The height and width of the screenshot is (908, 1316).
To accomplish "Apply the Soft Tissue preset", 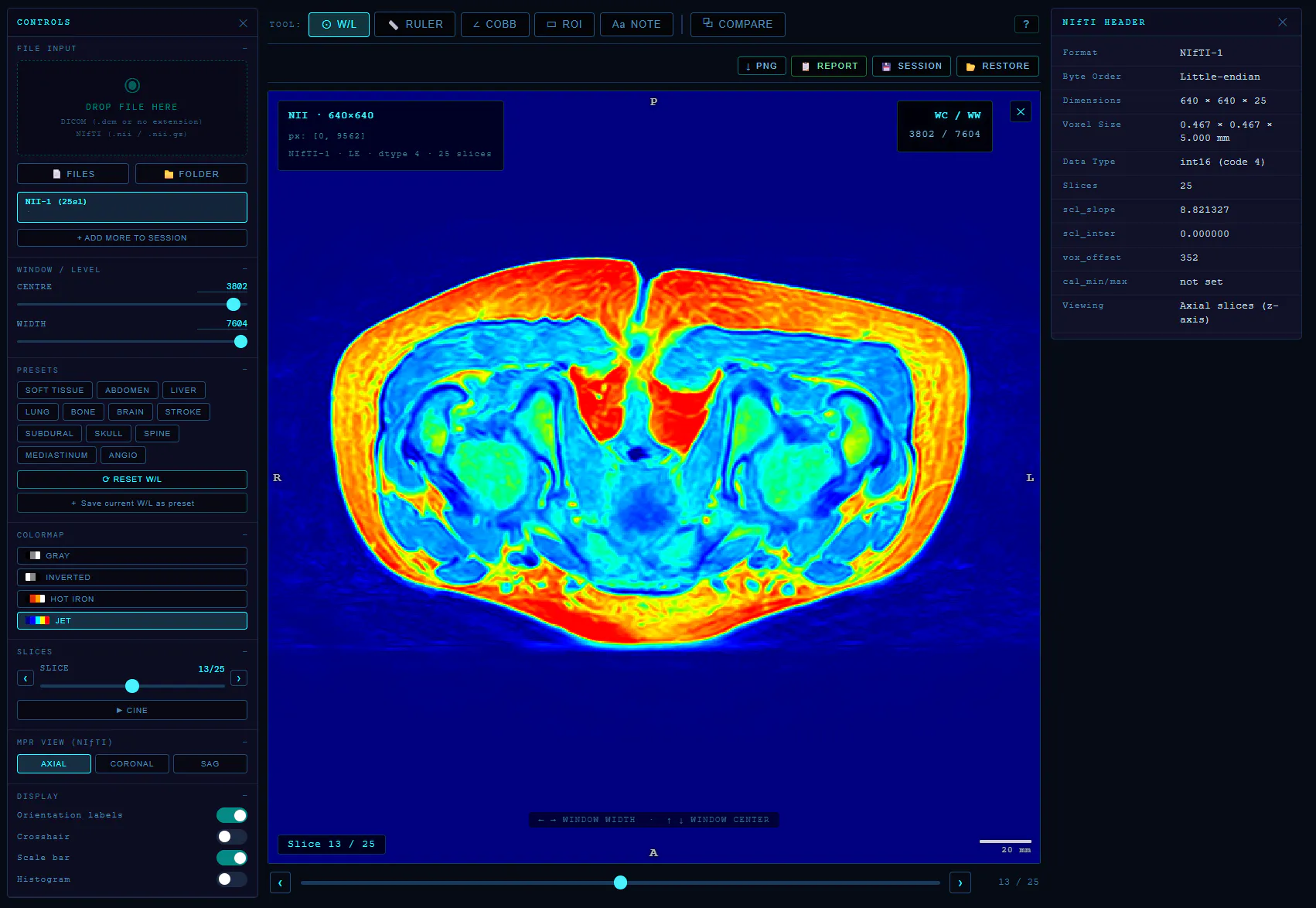I will tap(55, 391).
